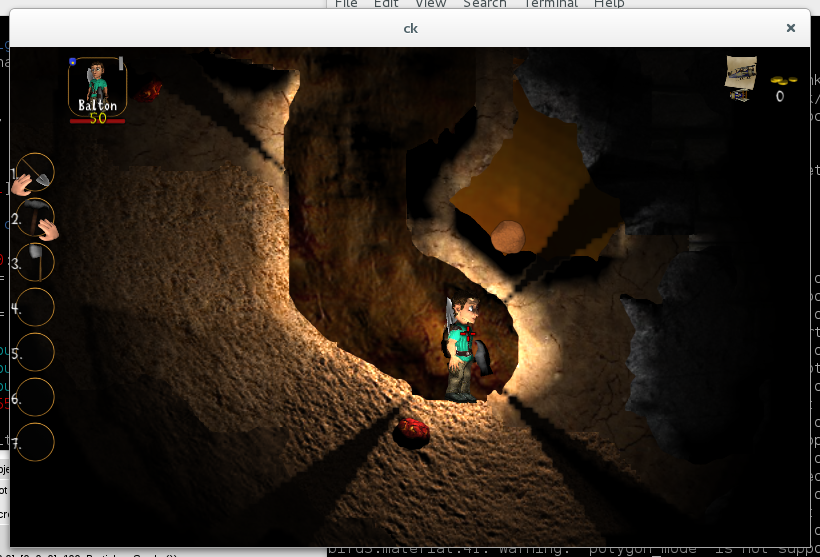Select empty inventory slot 4
820x557 pixels.
pos(35,308)
